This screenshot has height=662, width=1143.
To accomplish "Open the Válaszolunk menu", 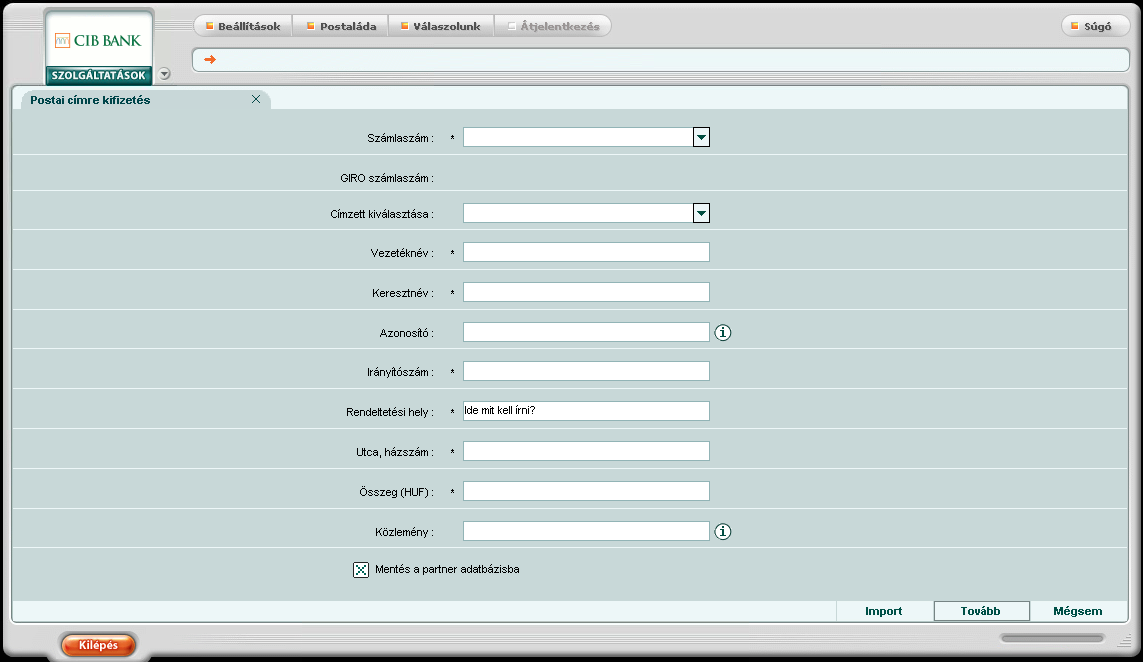I will (x=440, y=26).
